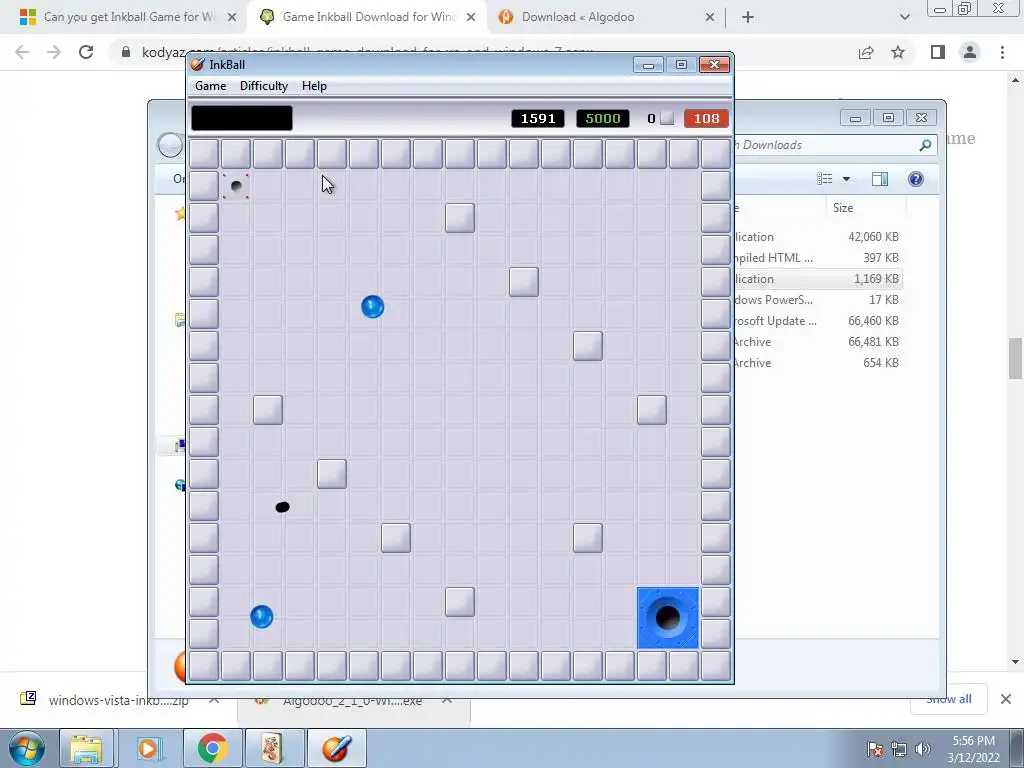The width and height of the screenshot is (1024, 768).
Task: Select the Archive sized 654 KB
Action: (816, 362)
